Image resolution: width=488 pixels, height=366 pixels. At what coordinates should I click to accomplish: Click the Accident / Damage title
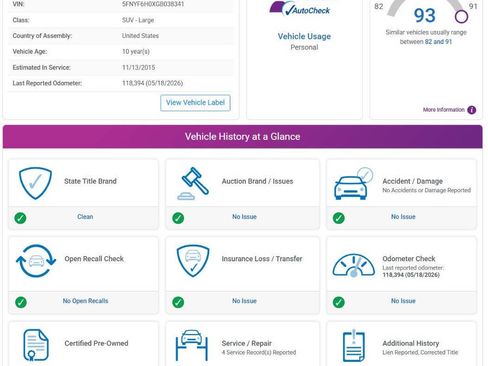413,181
